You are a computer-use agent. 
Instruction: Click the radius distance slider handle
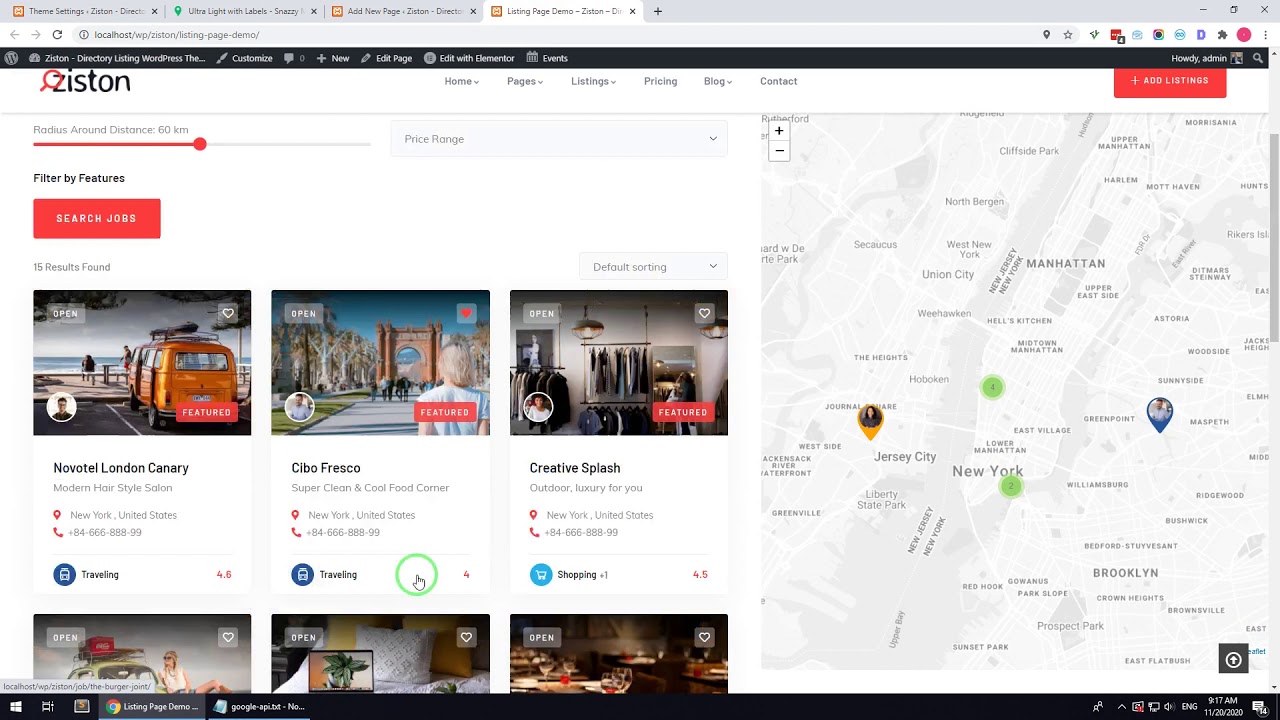pos(200,144)
